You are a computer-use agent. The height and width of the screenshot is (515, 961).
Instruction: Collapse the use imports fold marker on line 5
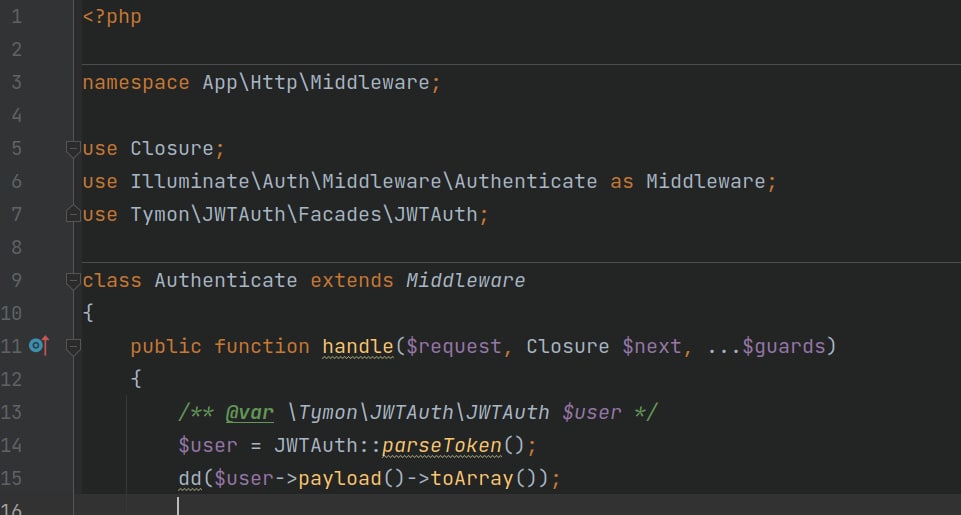tap(73, 148)
